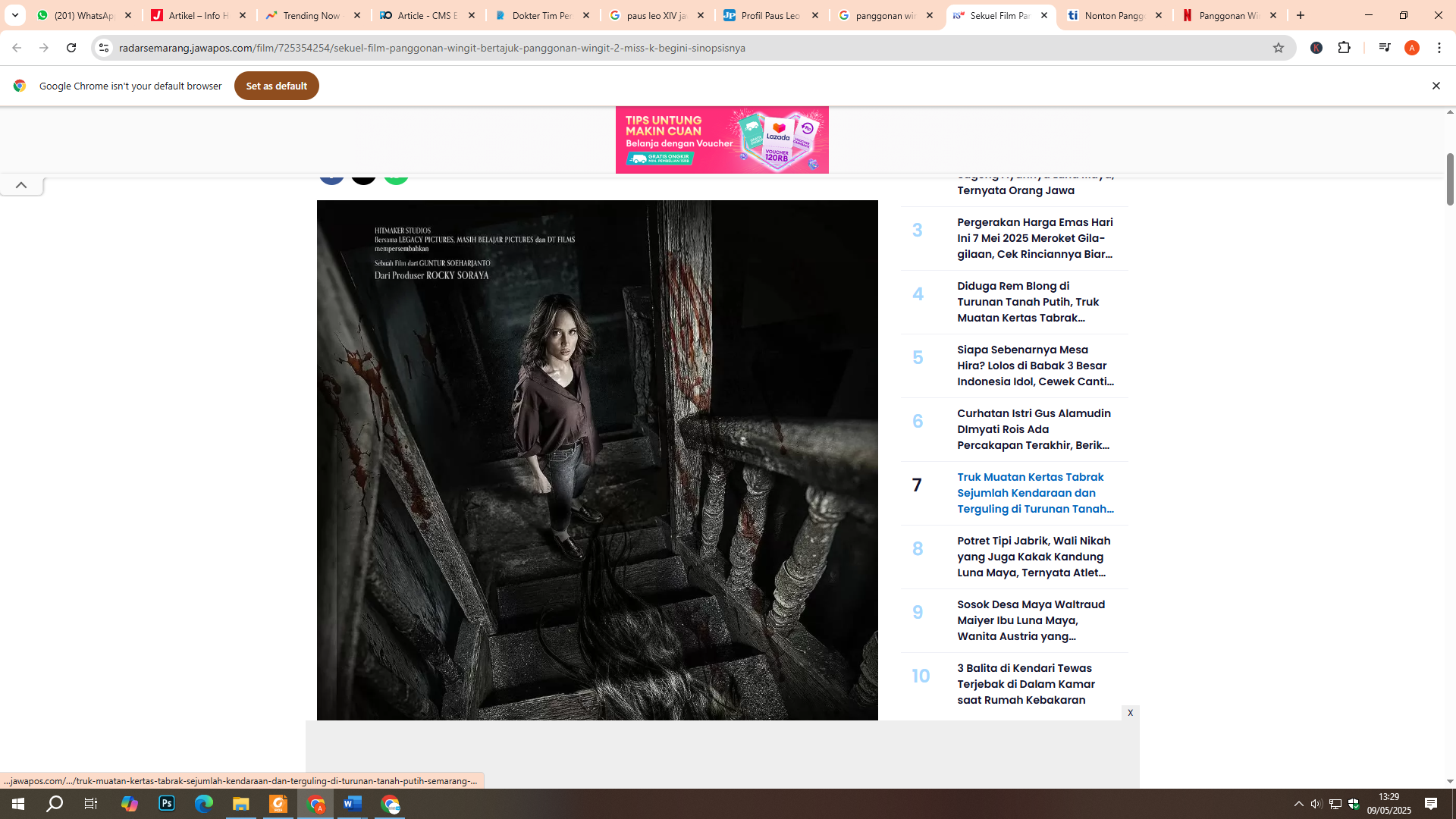Viewport: 1456px width, 819px height.
Task: Open article Potret Tipi Jabrik
Action: click(1034, 557)
